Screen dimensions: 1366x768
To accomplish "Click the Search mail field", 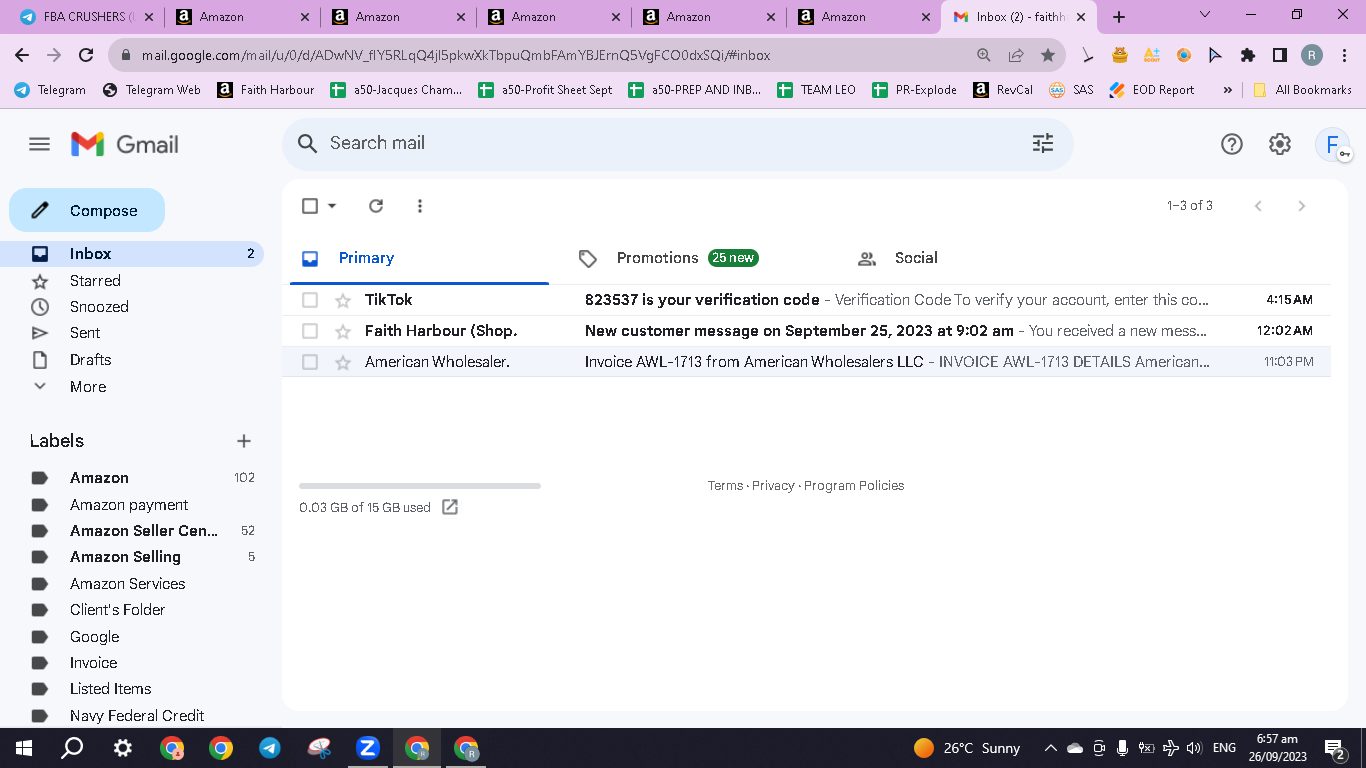I will 677,144.
